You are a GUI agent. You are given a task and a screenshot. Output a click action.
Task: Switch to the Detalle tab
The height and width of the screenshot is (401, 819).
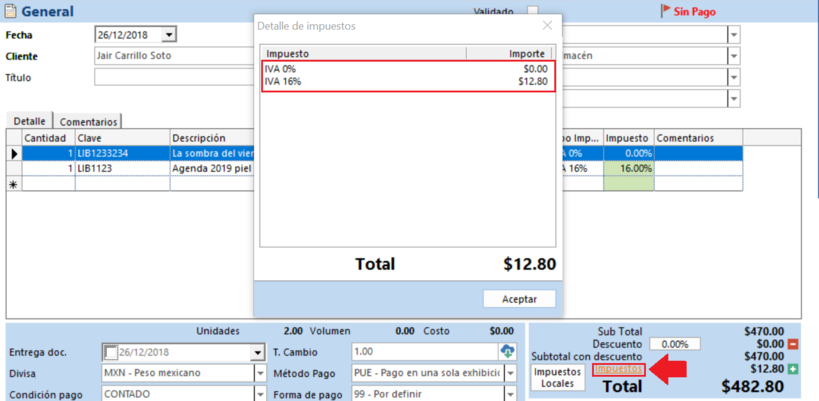click(30, 121)
